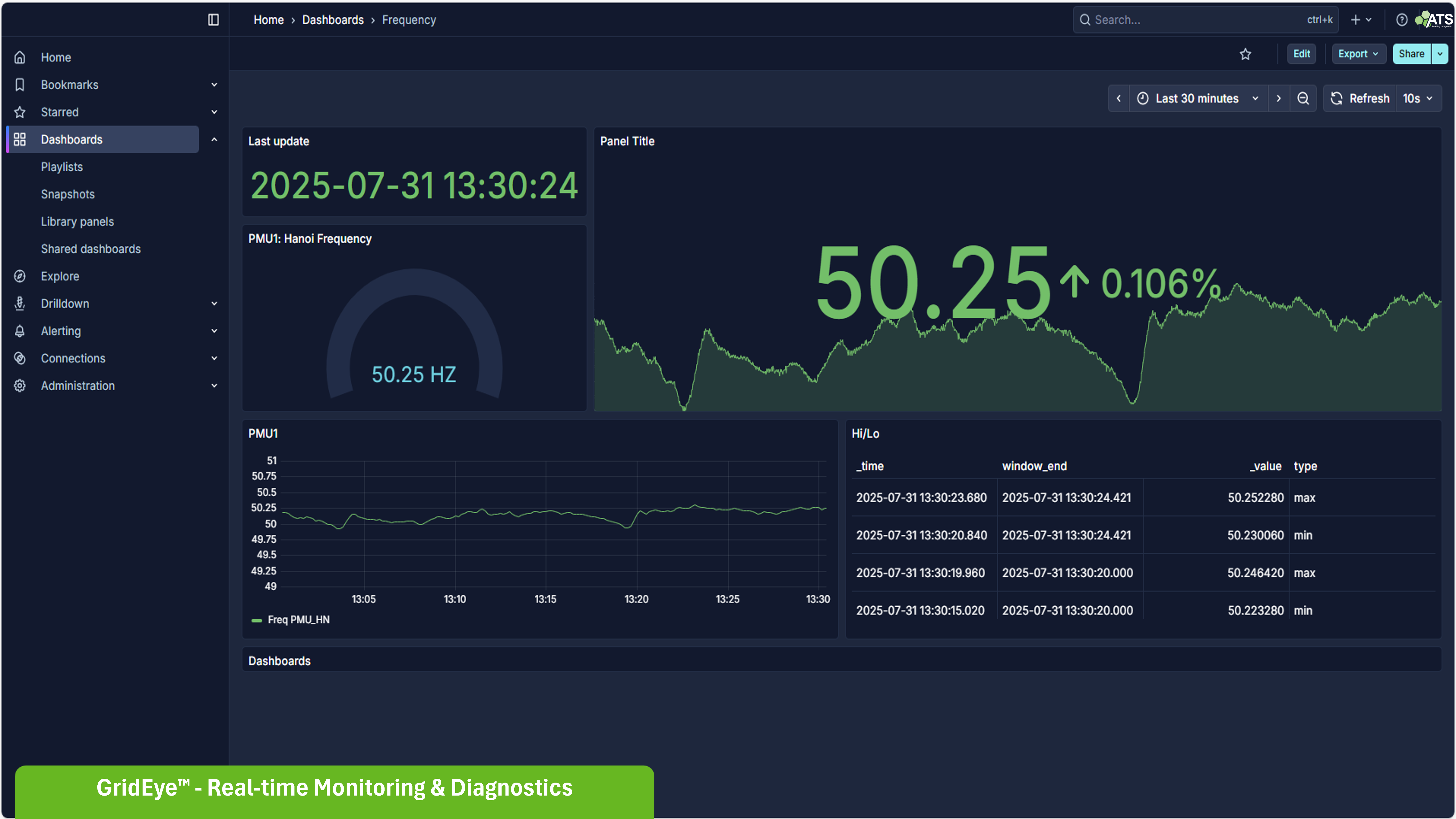1456x819 pixels.
Task: Open the help question mark icon
Action: click(x=1401, y=20)
